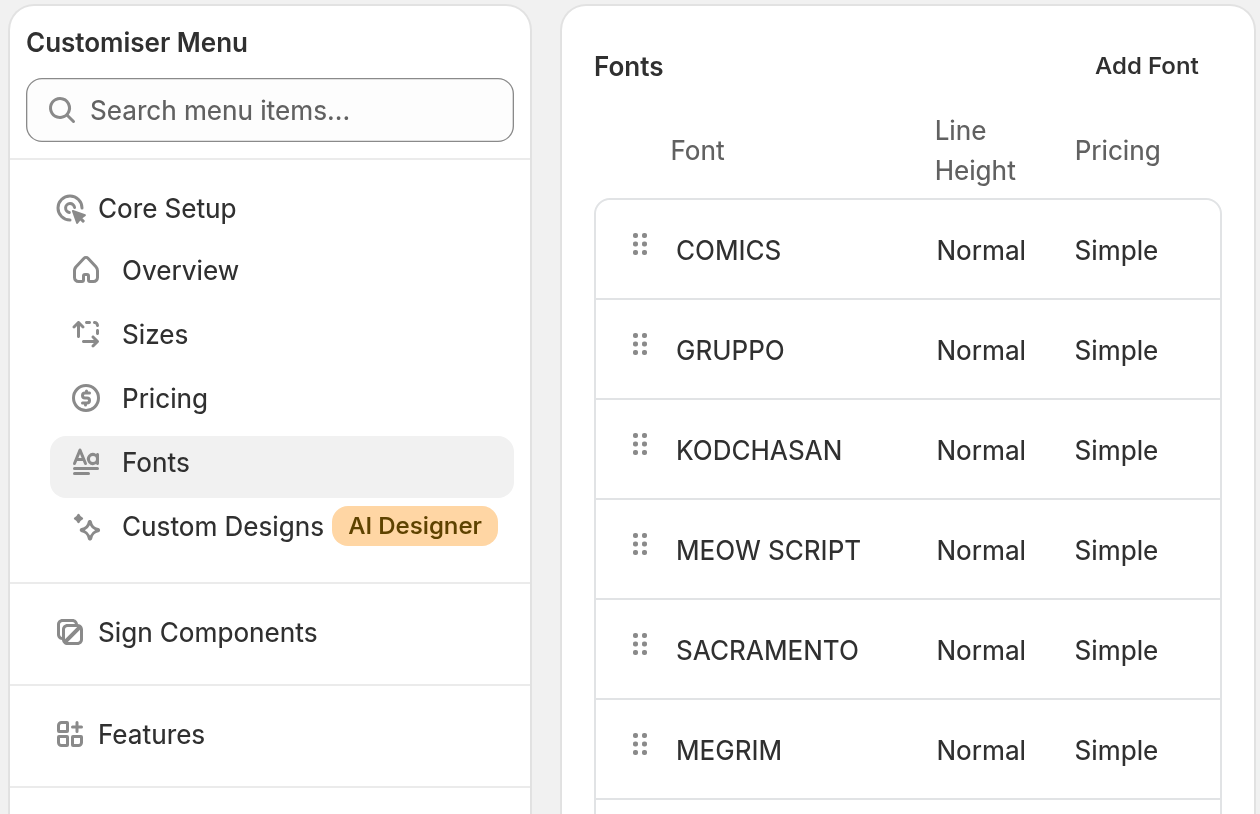Click Normal line height in MEGRIM row
The height and width of the screenshot is (814, 1260).
(981, 750)
